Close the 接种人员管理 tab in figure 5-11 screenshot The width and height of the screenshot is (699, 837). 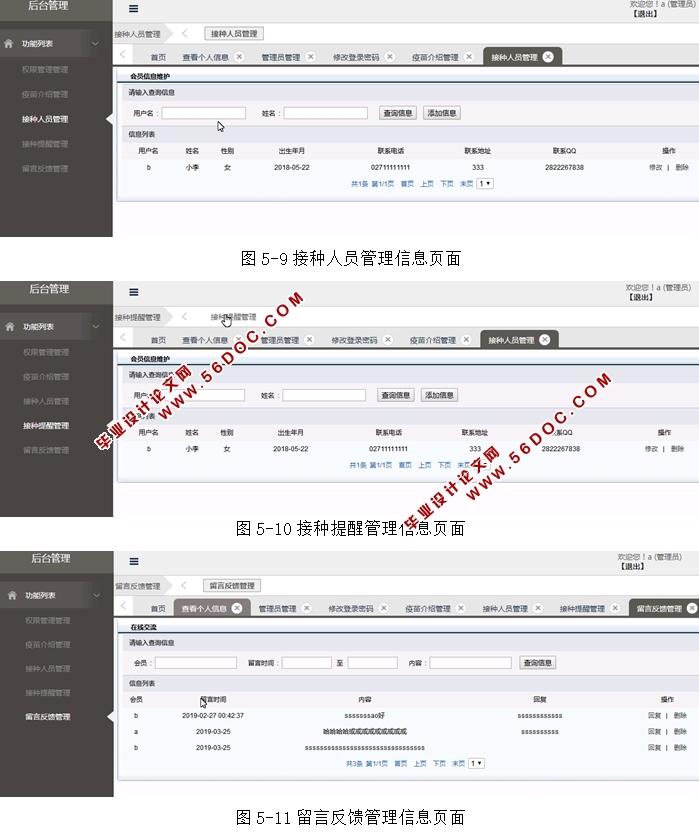click(x=538, y=608)
